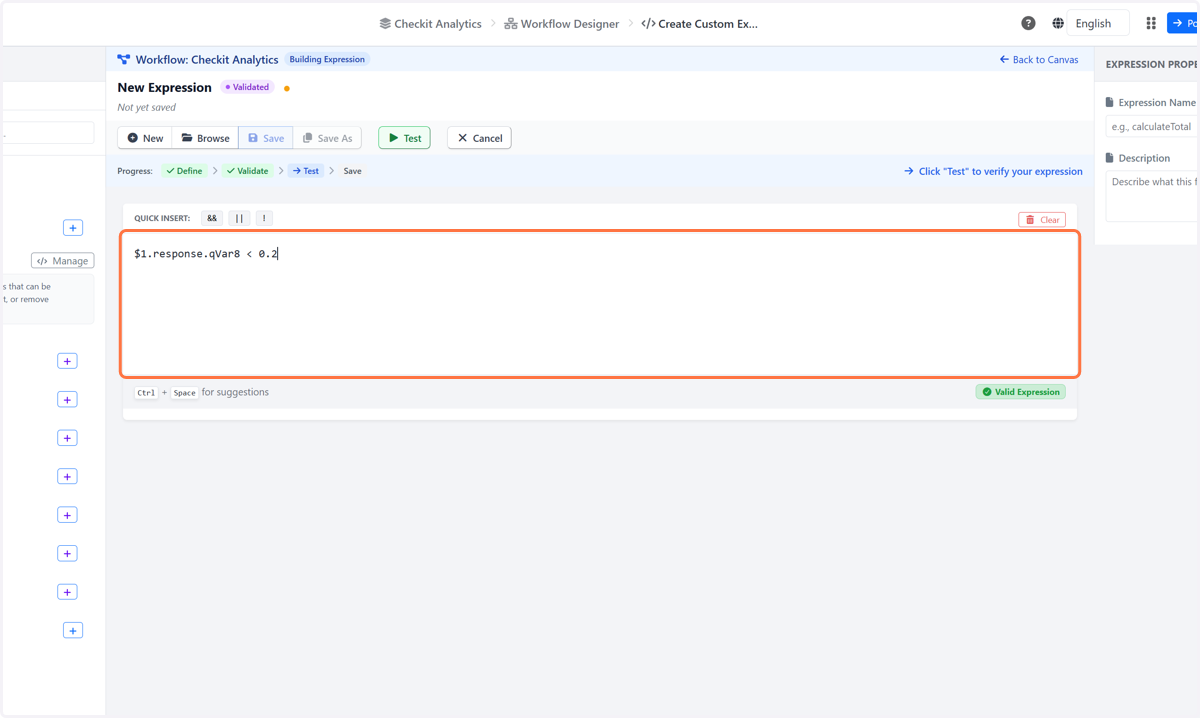The width and height of the screenshot is (1200, 718).
Task: Select Create Custom Expression breadcrumb
Action: pyautogui.click(x=700, y=24)
